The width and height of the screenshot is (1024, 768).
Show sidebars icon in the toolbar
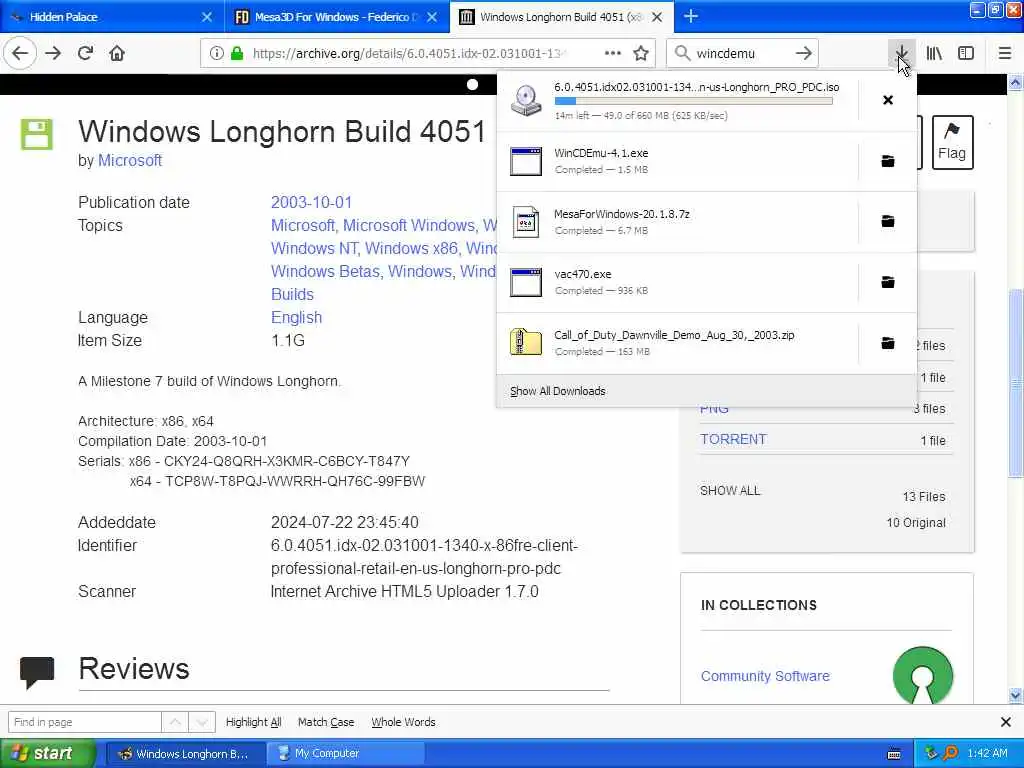pyautogui.click(x=966, y=53)
